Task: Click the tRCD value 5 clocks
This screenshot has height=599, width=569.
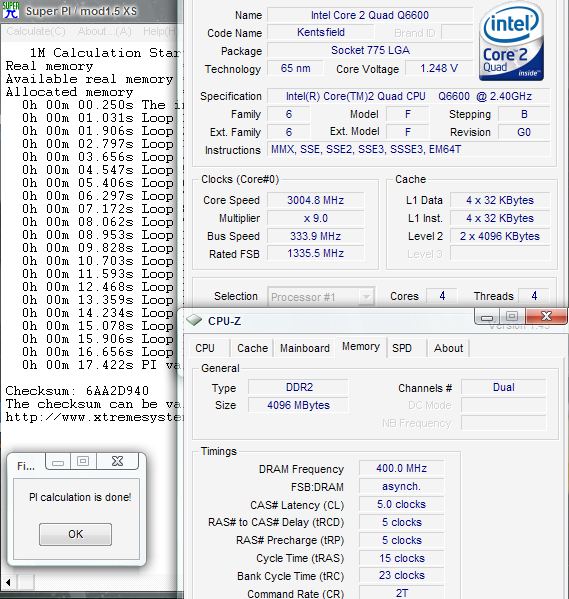Action: [x=401, y=522]
